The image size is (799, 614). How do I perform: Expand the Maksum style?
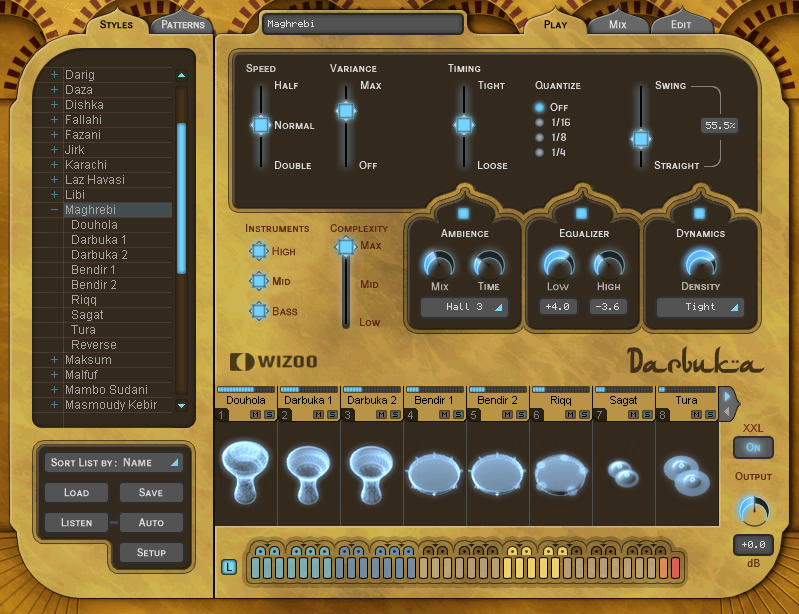pos(54,359)
